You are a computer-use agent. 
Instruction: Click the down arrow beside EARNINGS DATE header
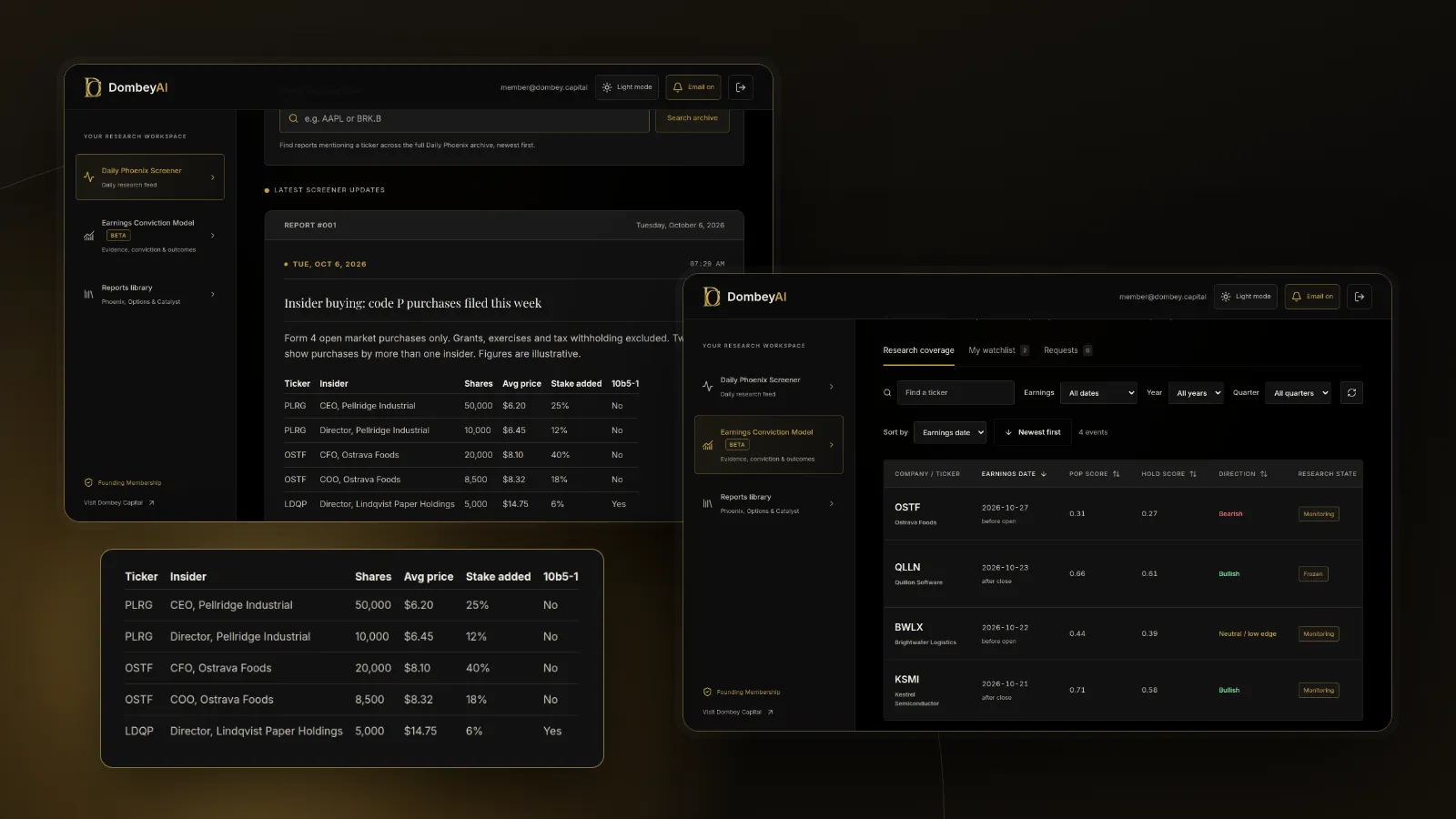click(x=1044, y=474)
